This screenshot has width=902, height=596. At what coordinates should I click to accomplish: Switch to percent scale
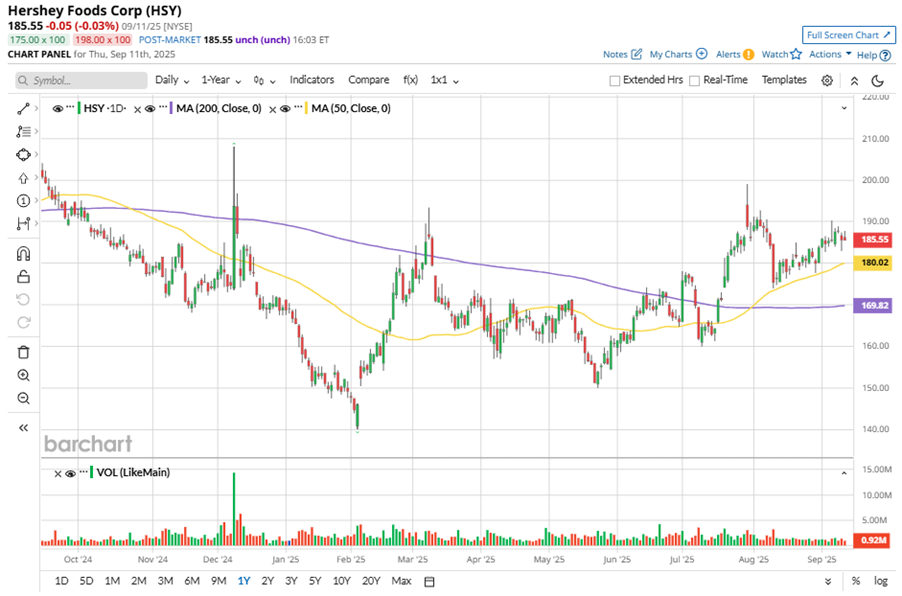coord(856,581)
